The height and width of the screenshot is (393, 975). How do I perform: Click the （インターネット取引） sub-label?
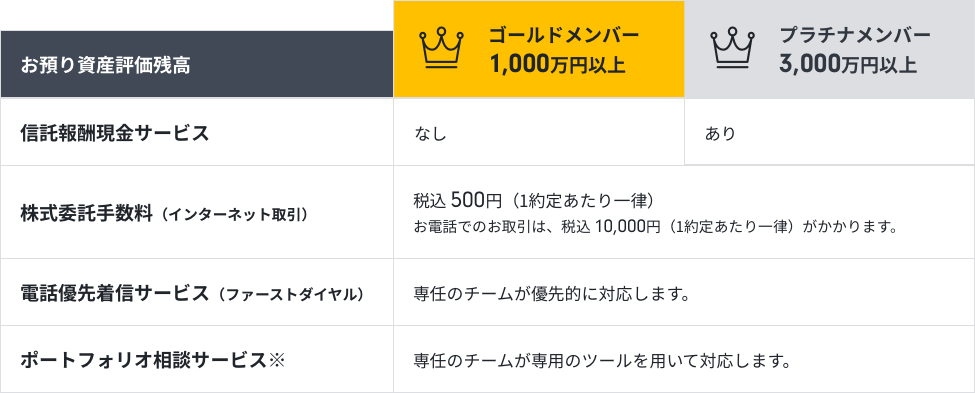(231, 215)
